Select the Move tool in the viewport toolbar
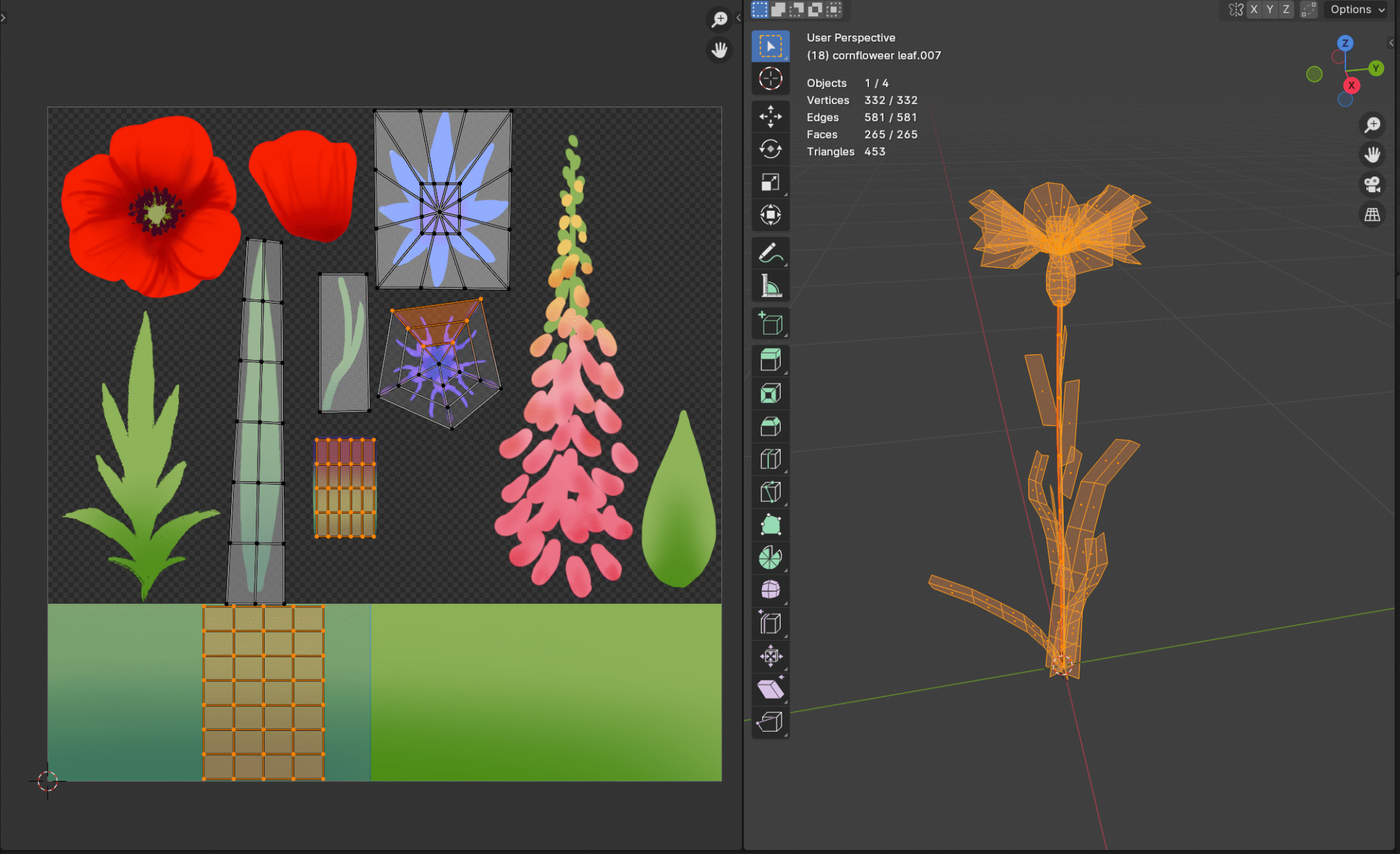Image resolution: width=1400 pixels, height=854 pixels. 770,116
